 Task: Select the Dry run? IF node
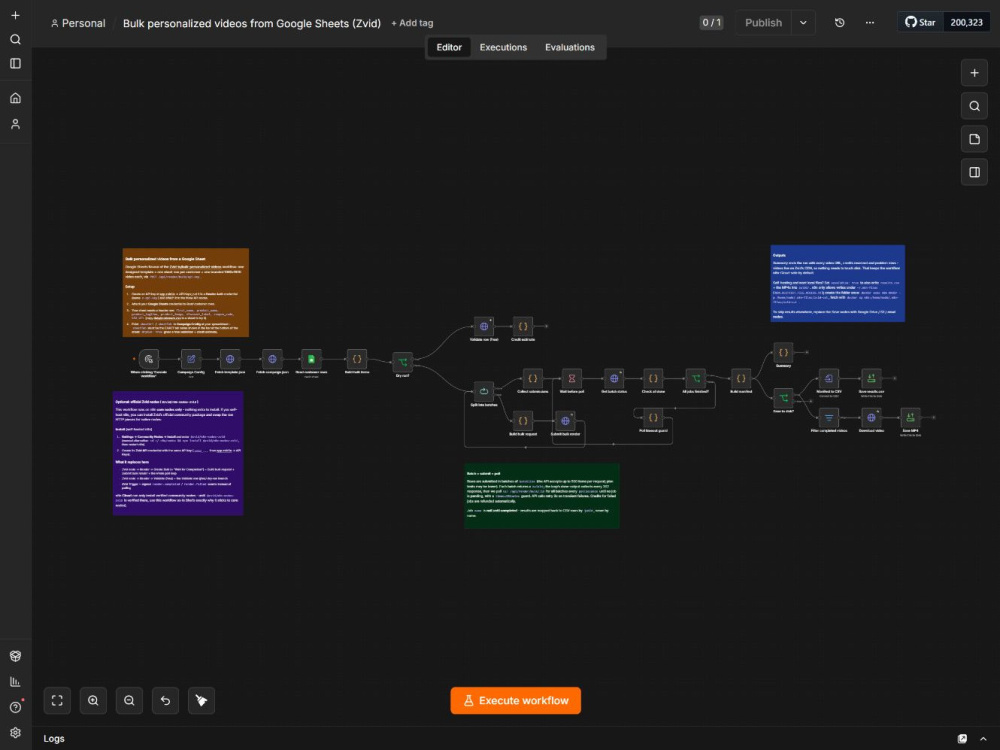pos(402,362)
